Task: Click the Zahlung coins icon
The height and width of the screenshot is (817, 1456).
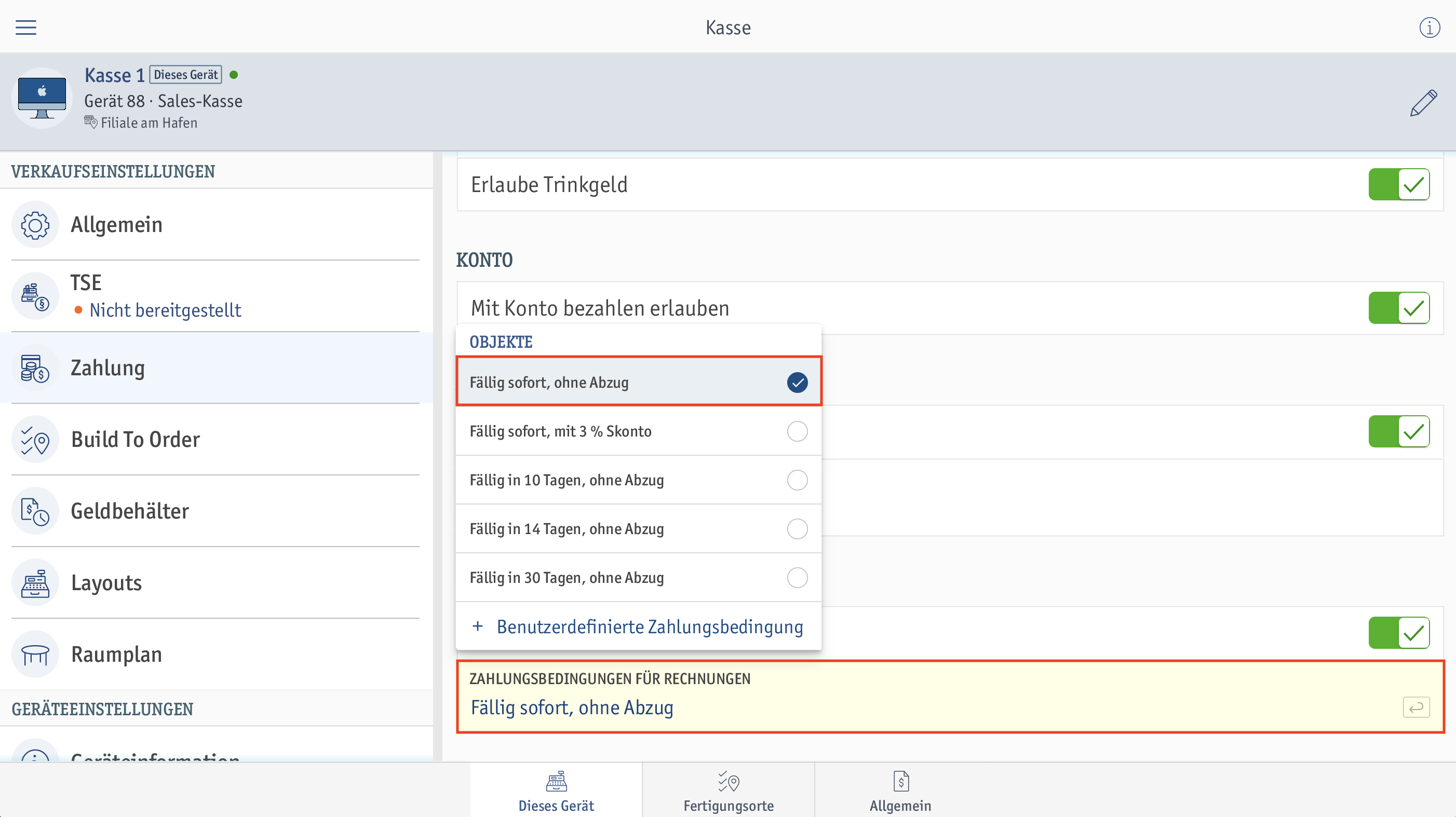Action: click(x=35, y=368)
